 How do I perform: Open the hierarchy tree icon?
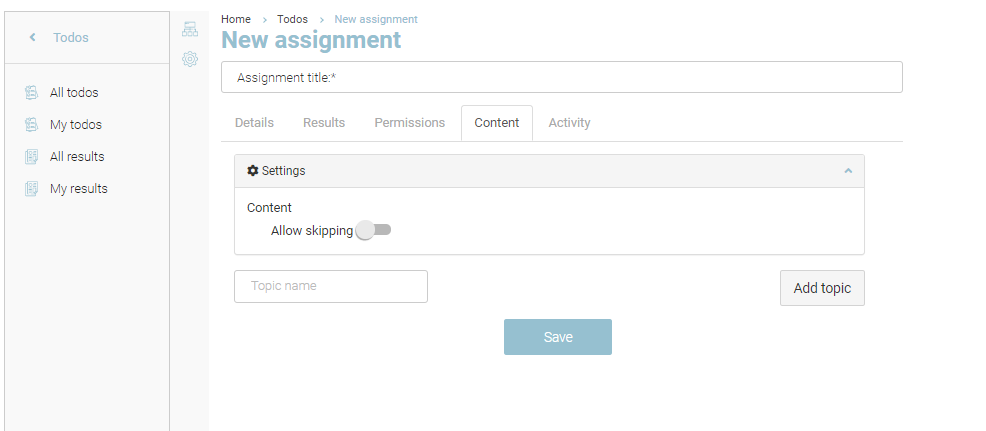pyautogui.click(x=190, y=30)
